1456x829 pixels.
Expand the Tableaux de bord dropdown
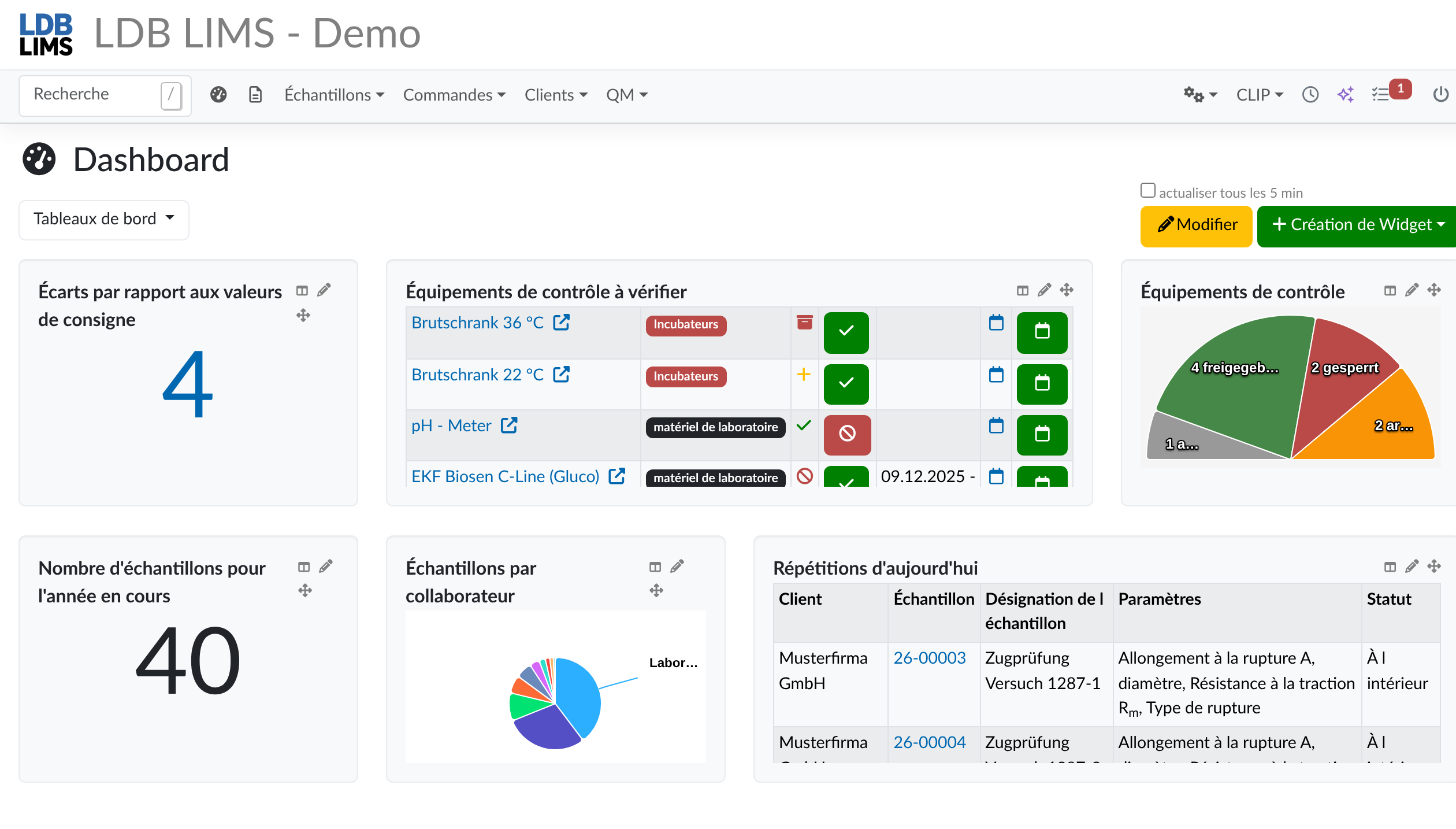pos(104,219)
